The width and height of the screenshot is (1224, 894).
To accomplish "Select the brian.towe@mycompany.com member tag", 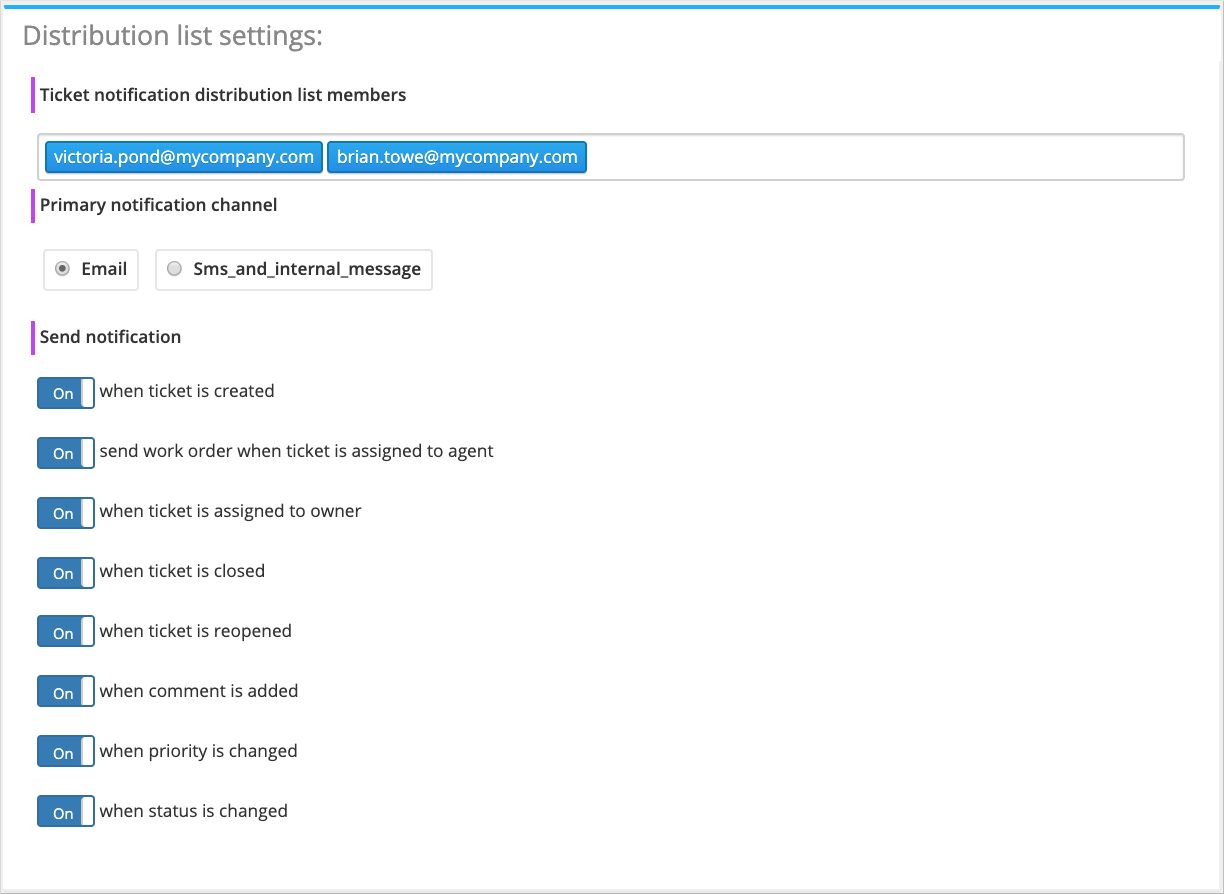I will [x=457, y=157].
